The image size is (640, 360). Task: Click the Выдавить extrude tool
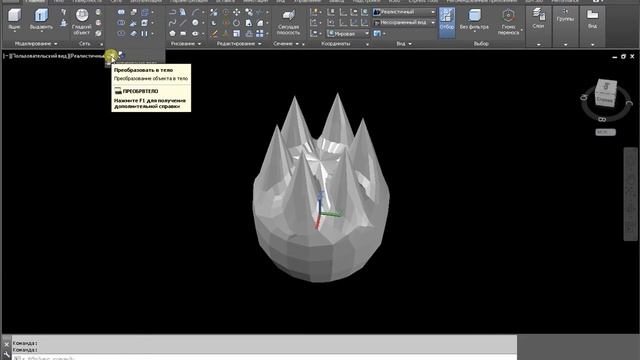41,20
